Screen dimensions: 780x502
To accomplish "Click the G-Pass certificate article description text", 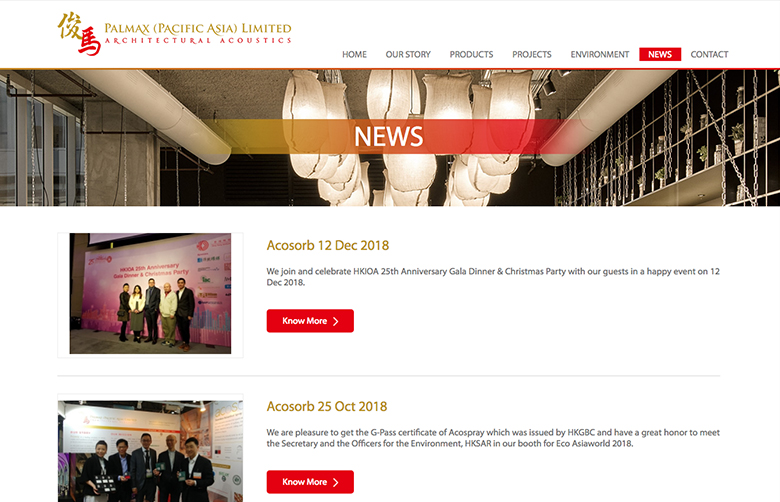I will [493, 438].
